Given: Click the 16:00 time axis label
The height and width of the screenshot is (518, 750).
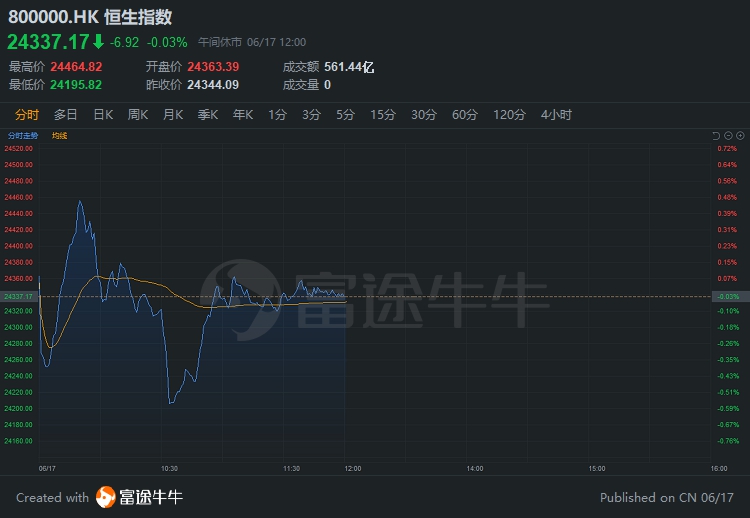Looking at the screenshot, I should point(719,469).
